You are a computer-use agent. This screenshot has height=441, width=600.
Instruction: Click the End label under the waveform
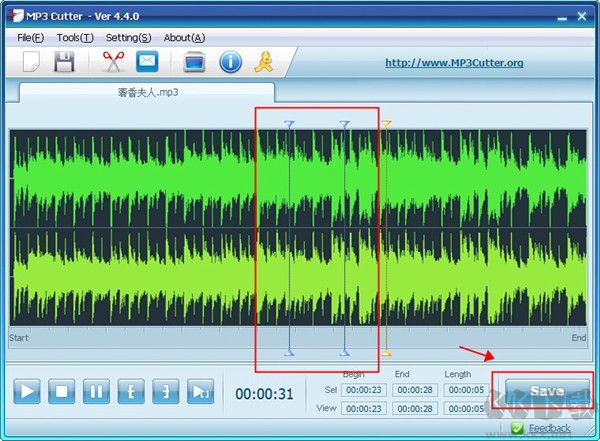point(579,338)
